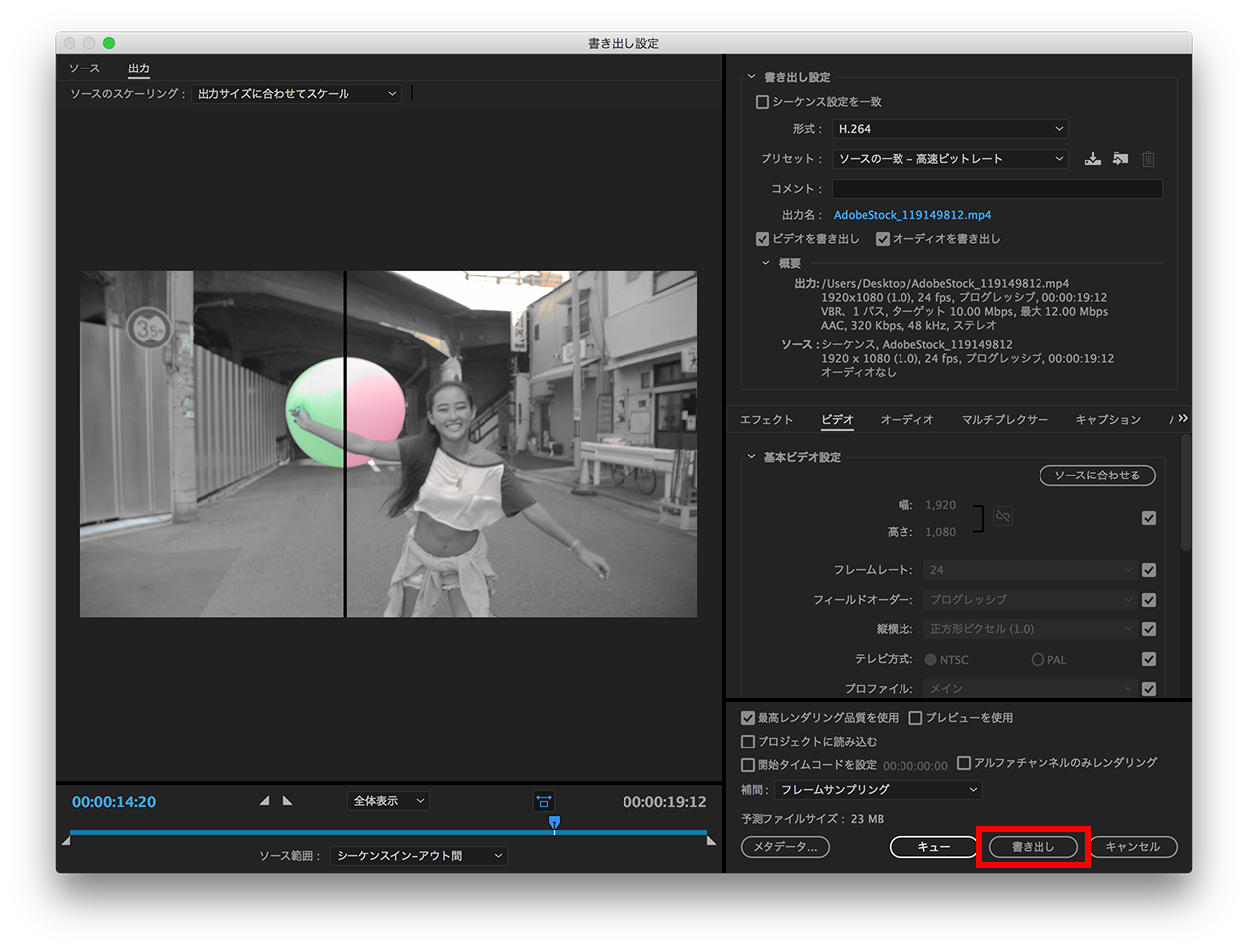Click the delete preset trash icon
The image size is (1248, 952).
pyautogui.click(x=1148, y=159)
